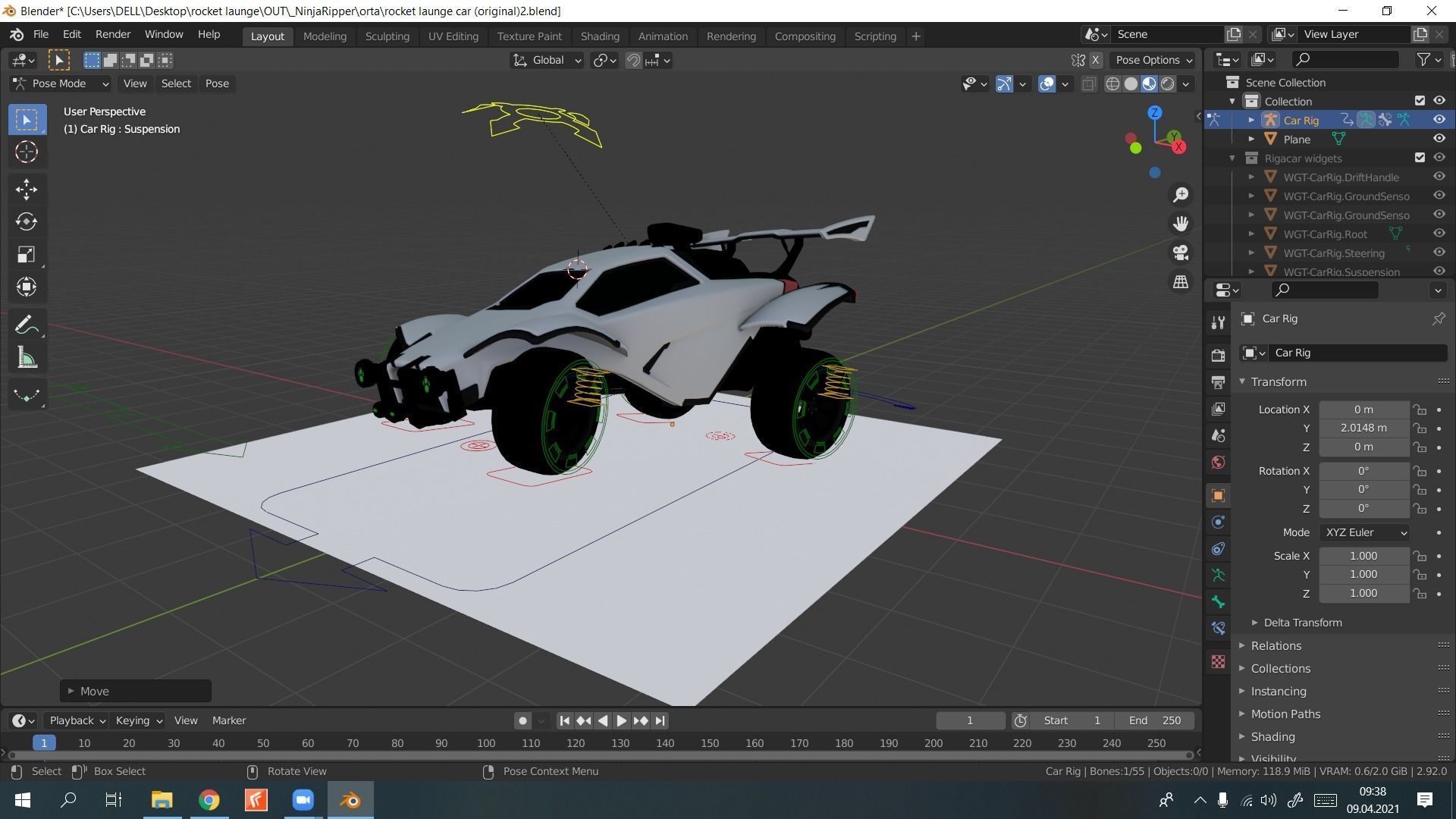This screenshot has width=1456, height=819.
Task: Hide Car Rig in the outliner
Action: (1439, 120)
